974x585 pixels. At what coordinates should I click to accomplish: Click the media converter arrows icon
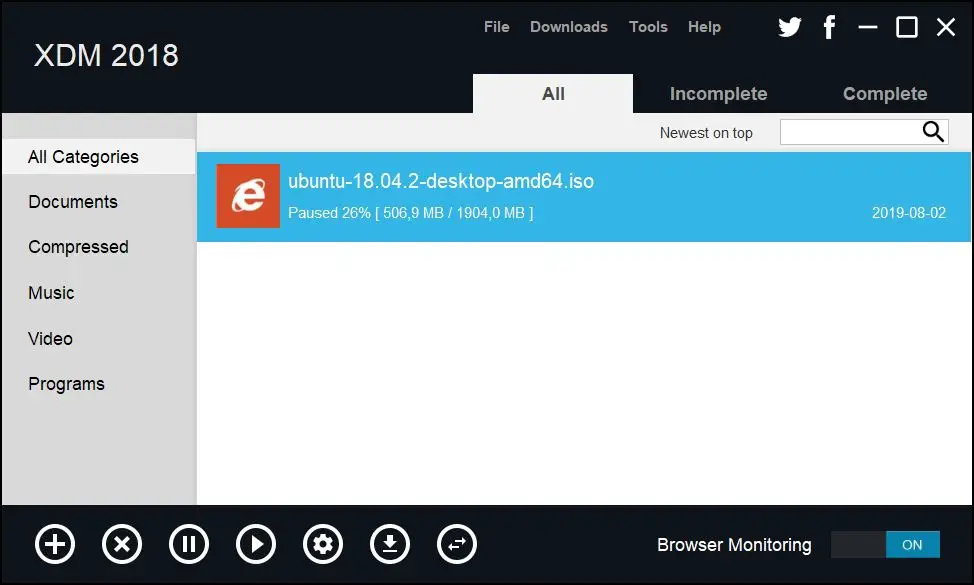click(x=457, y=545)
